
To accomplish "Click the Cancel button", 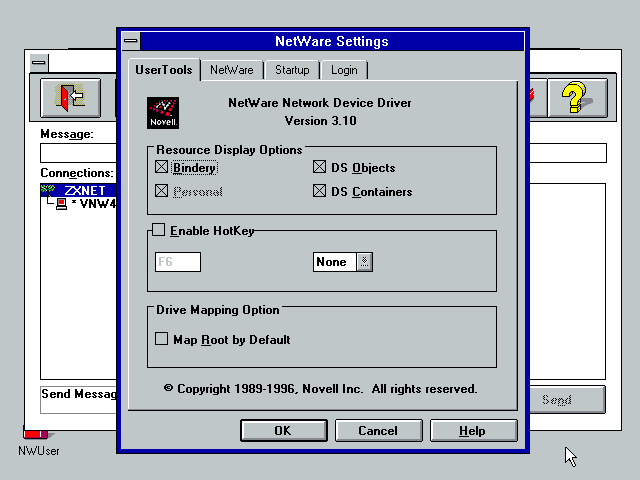I will click(x=378, y=431).
